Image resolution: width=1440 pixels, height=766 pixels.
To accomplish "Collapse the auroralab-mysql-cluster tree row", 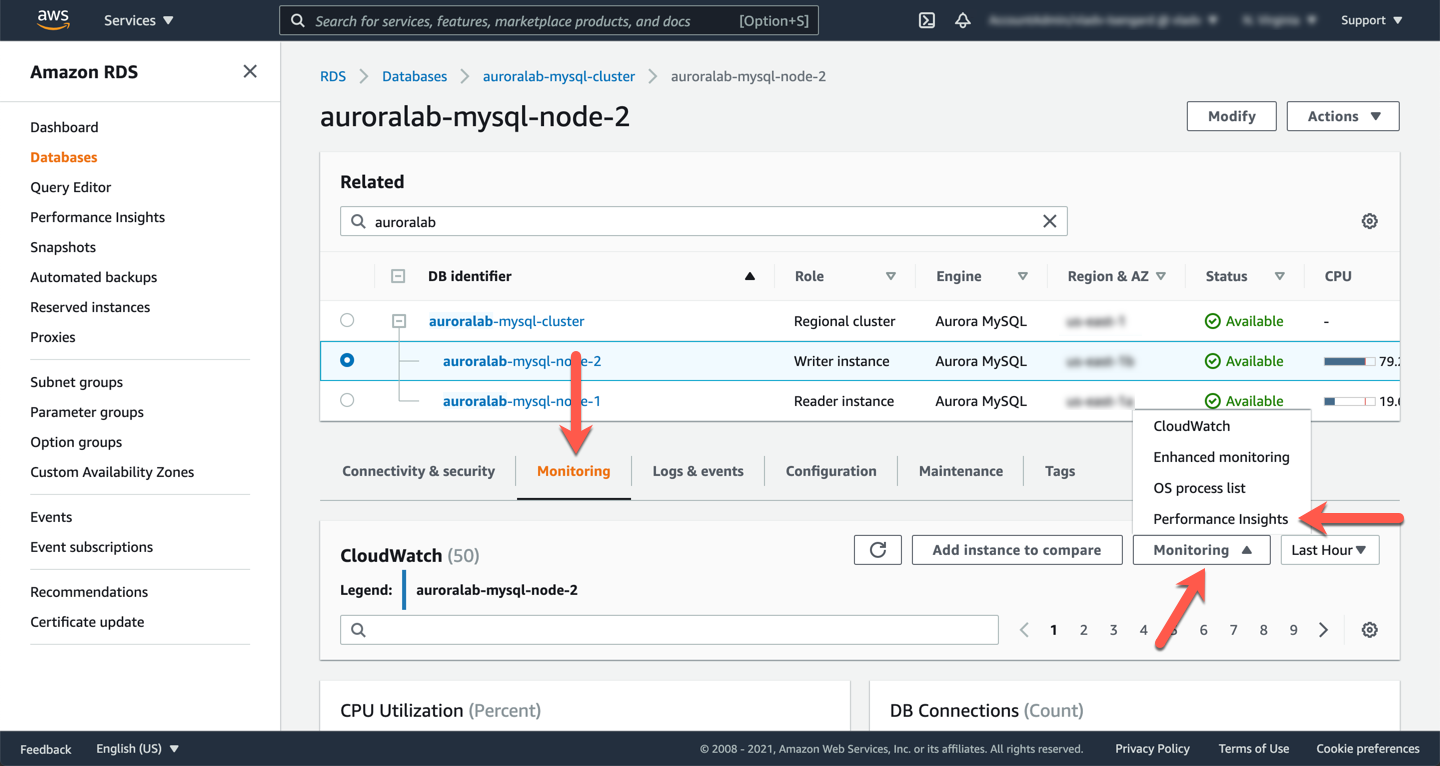I will [x=399, y=321].
